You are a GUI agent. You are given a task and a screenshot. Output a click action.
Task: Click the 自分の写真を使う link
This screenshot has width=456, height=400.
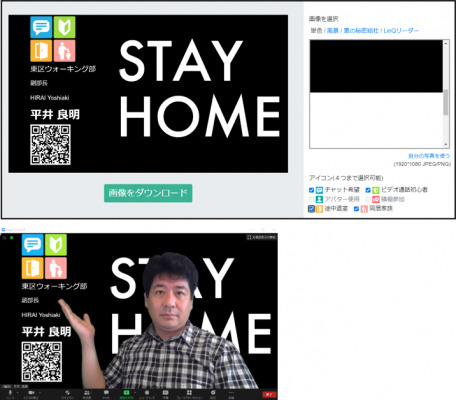pyautogui.click(x=429, y=156)
